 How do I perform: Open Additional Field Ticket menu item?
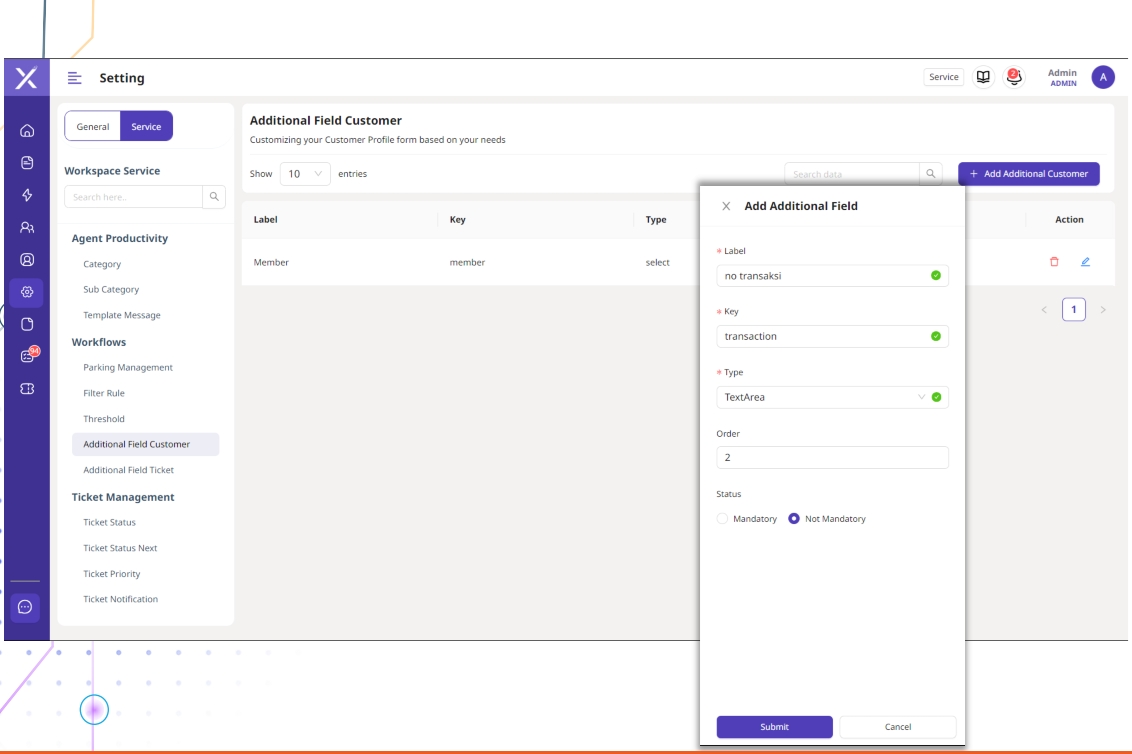click(x=128, y=470)
